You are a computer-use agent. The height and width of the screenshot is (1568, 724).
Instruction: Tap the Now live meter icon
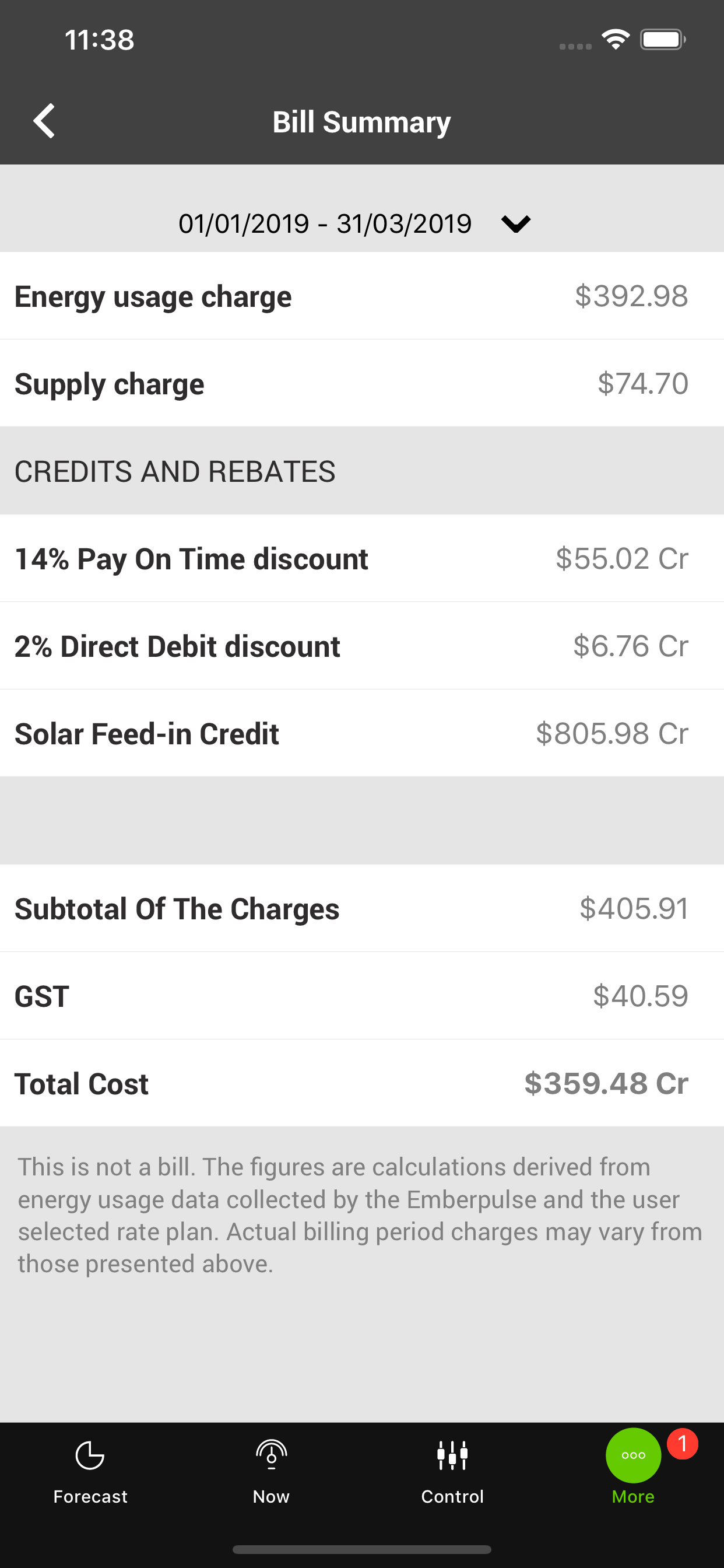click(271, 1455)
